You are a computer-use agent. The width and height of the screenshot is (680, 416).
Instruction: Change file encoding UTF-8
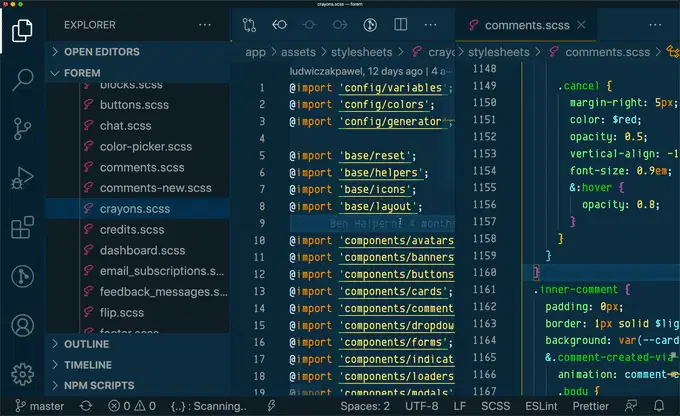[x=422, y=406]
